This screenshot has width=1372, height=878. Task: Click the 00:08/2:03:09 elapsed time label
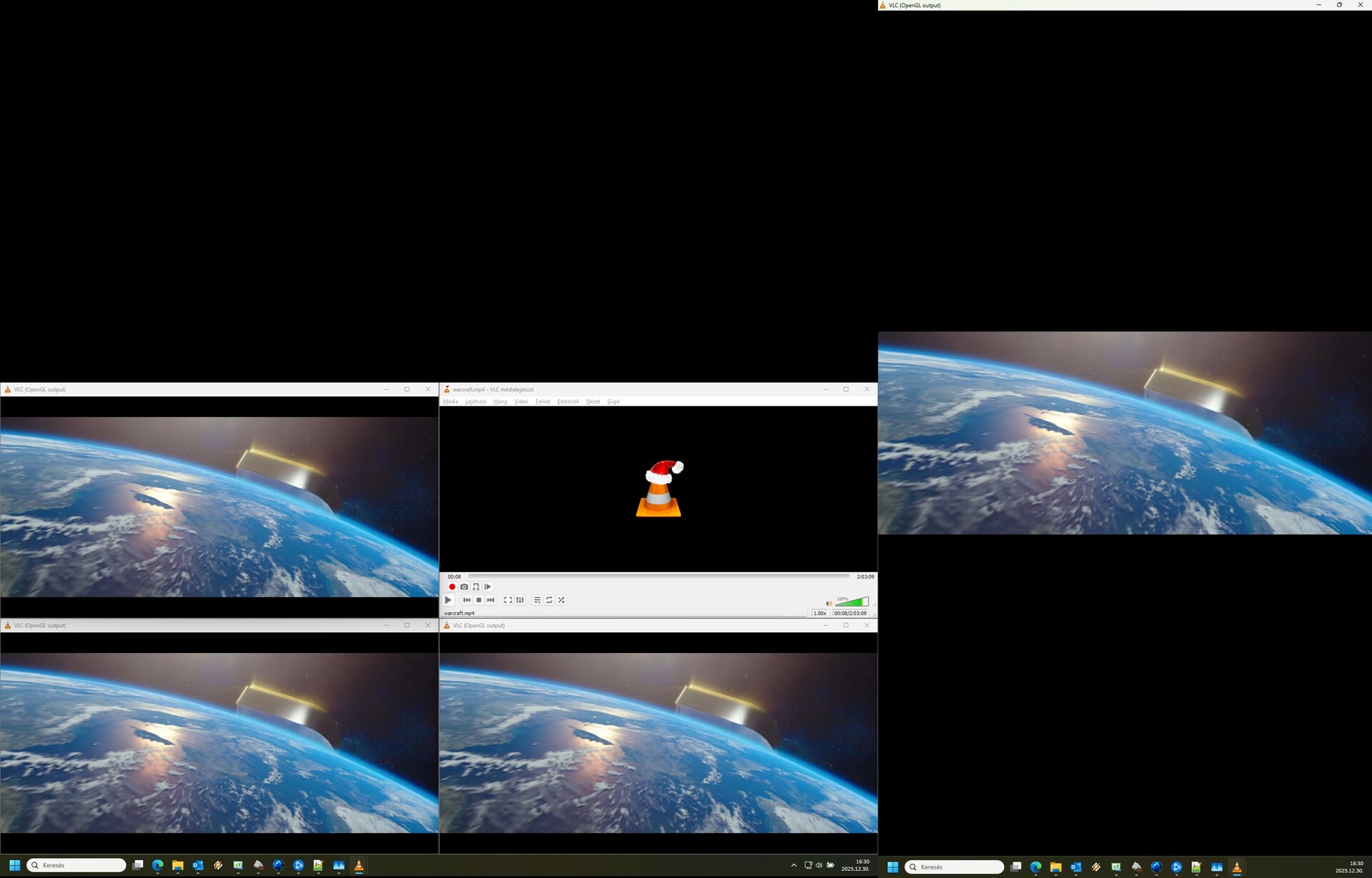850,613
